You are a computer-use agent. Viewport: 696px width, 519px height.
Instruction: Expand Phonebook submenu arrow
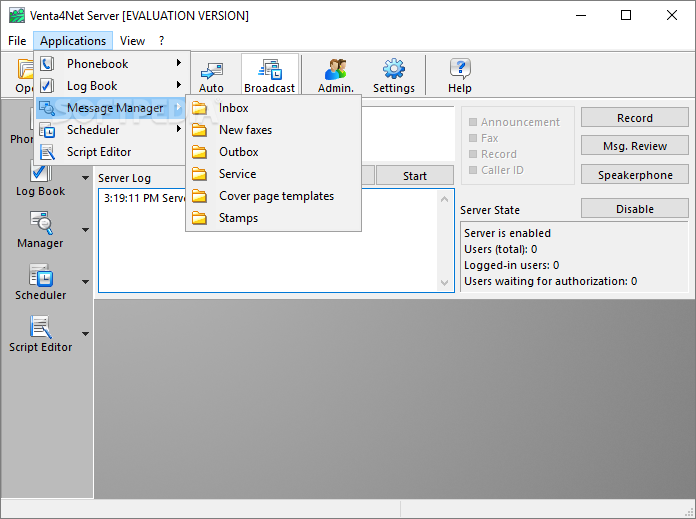point(178,63)
